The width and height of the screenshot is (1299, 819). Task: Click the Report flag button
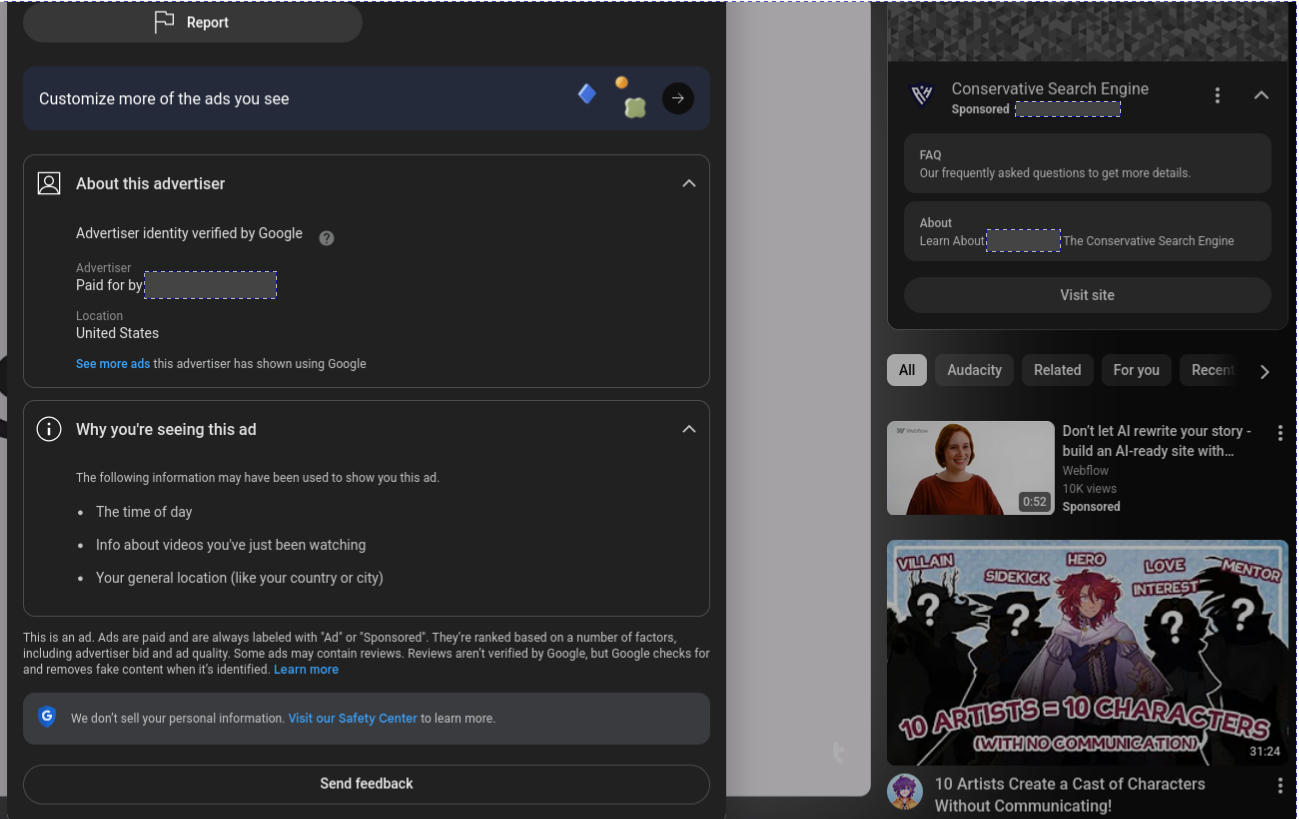pos(192,22)
